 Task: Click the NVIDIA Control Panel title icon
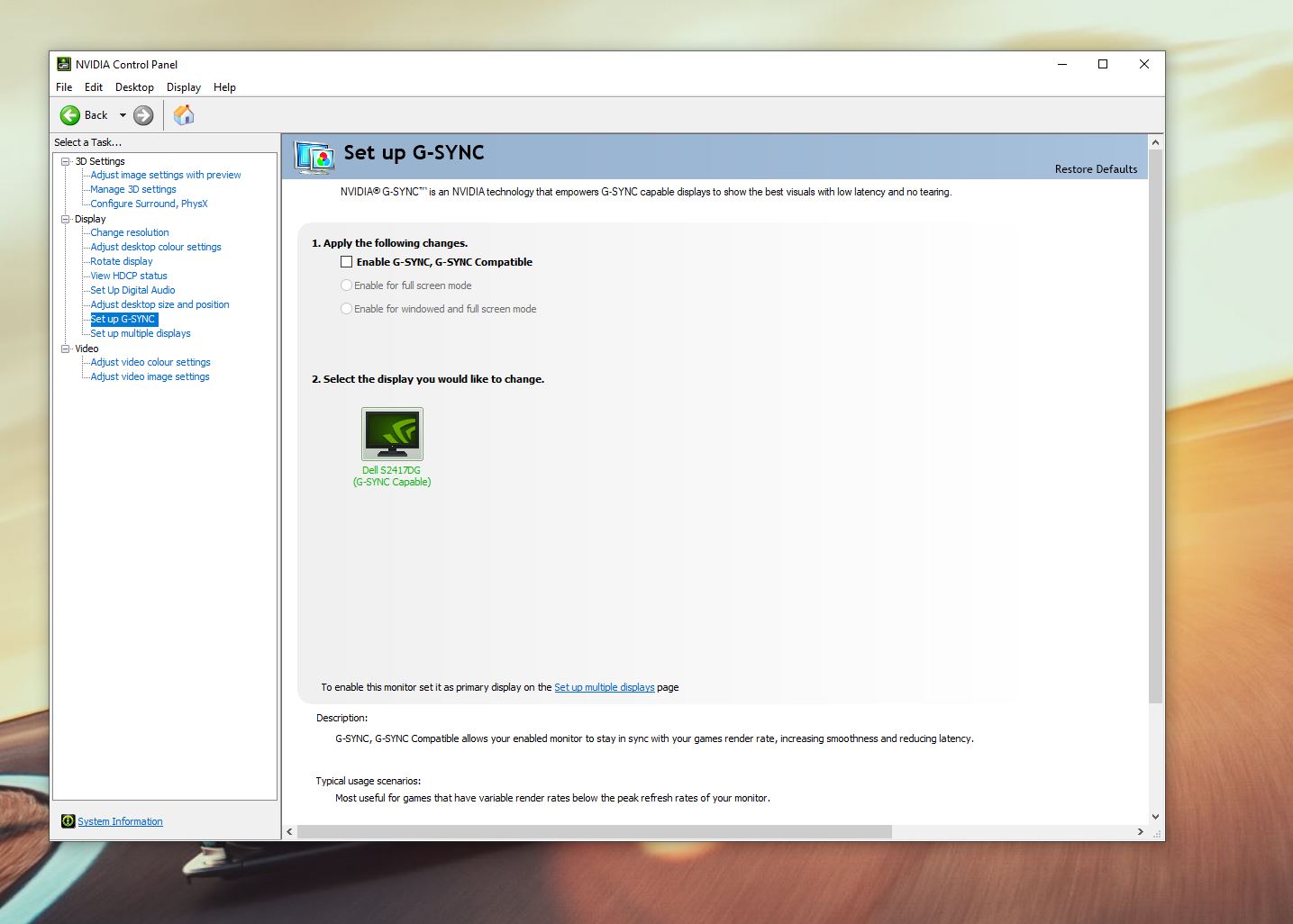coord(64,64)
